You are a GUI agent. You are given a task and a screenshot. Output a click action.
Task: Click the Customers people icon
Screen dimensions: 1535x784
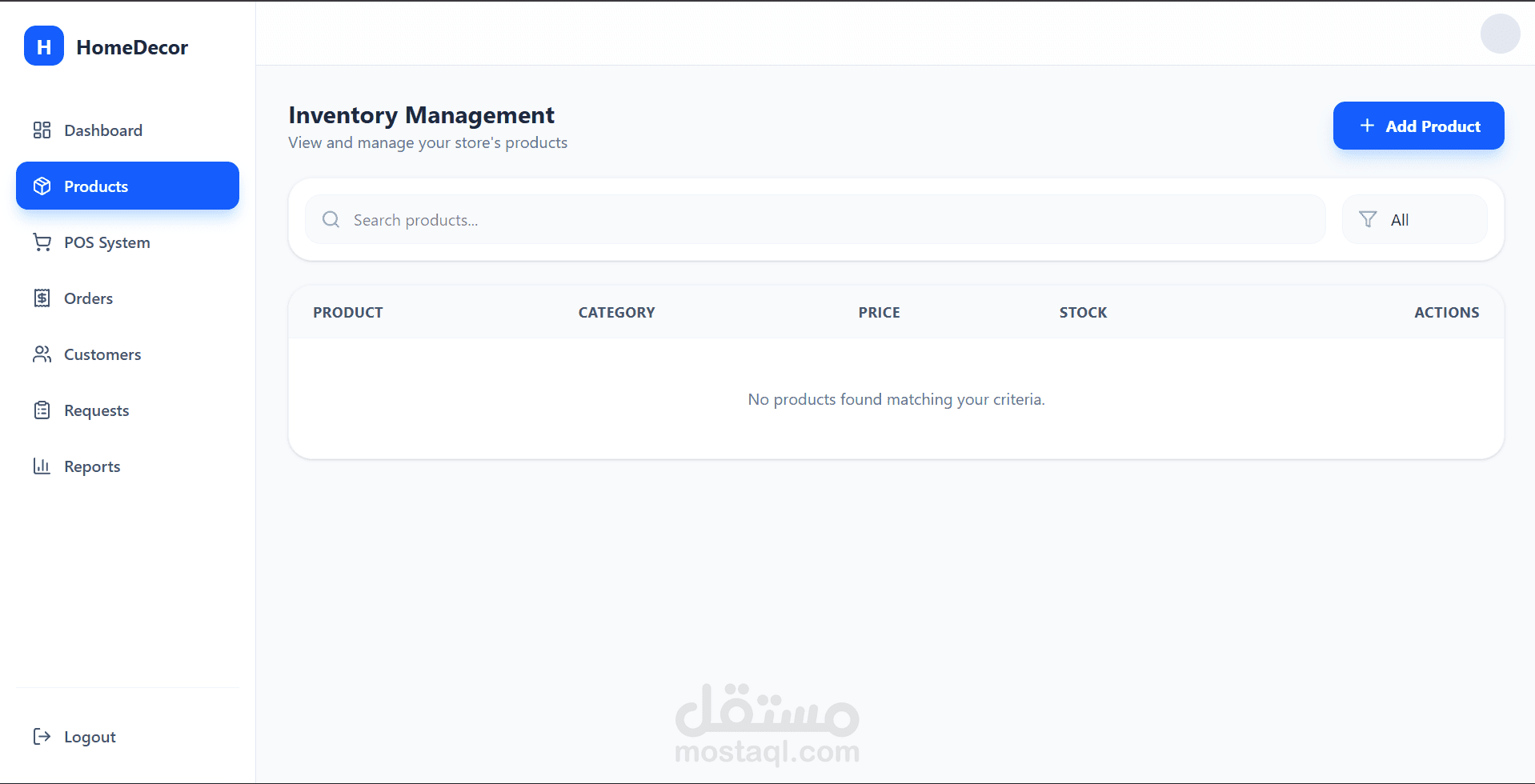[x=42, y=354]
